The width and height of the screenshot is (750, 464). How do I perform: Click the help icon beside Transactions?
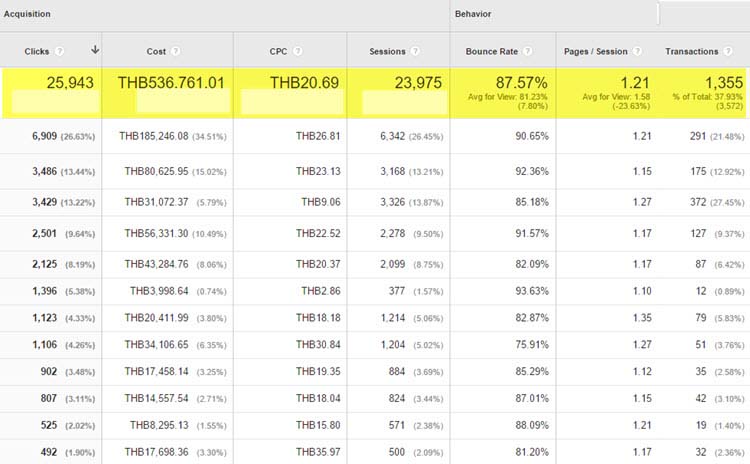[727, 51]
